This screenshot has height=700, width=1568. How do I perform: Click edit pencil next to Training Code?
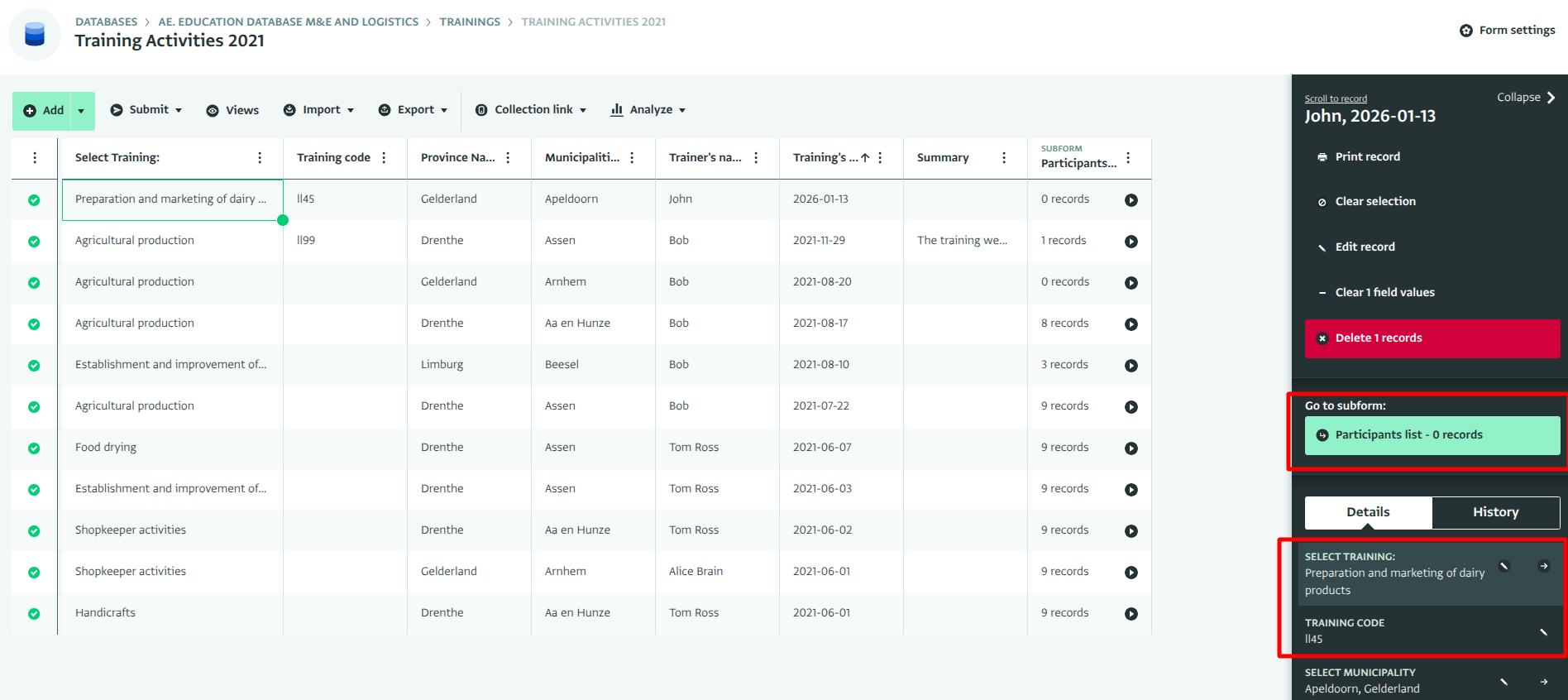click(1542, 632)
